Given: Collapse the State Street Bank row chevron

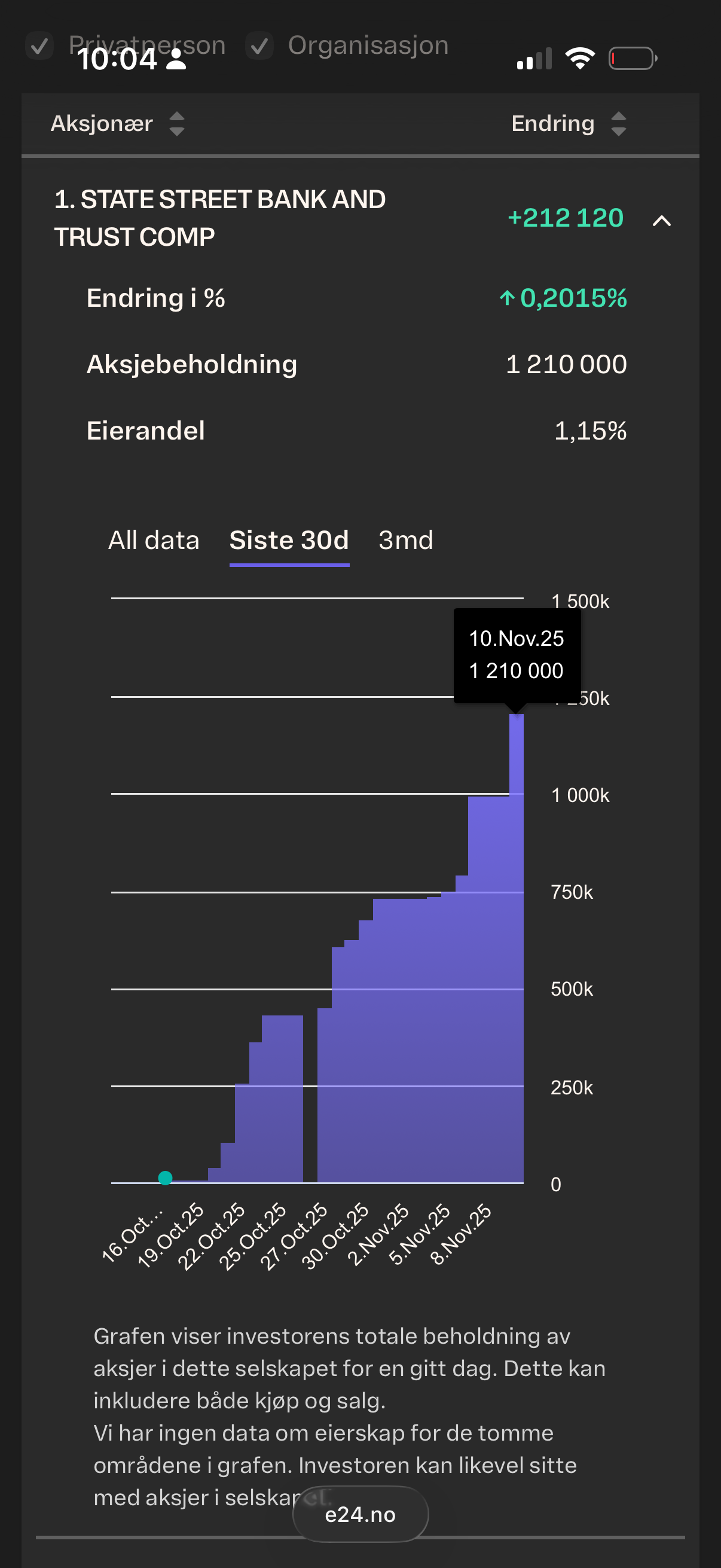Looking at the screenshot, I should pyautogui.click(x=661, y=220).
